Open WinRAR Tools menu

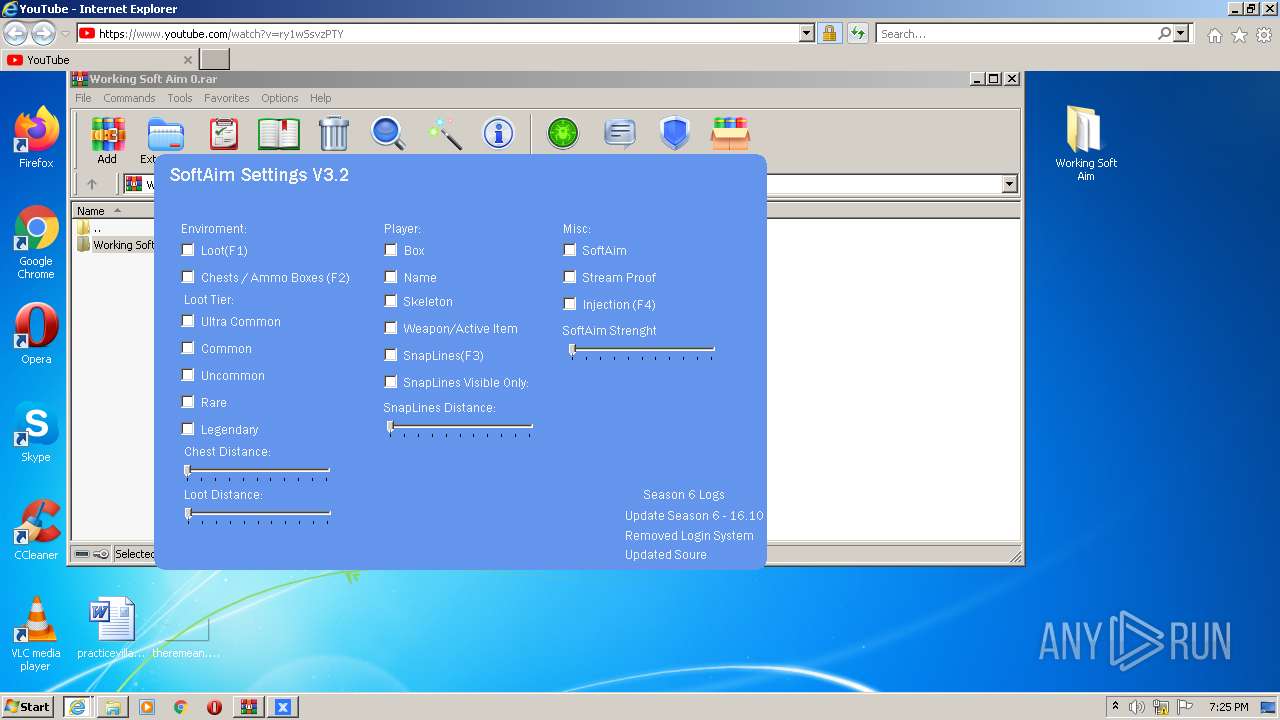pos(180,98)
